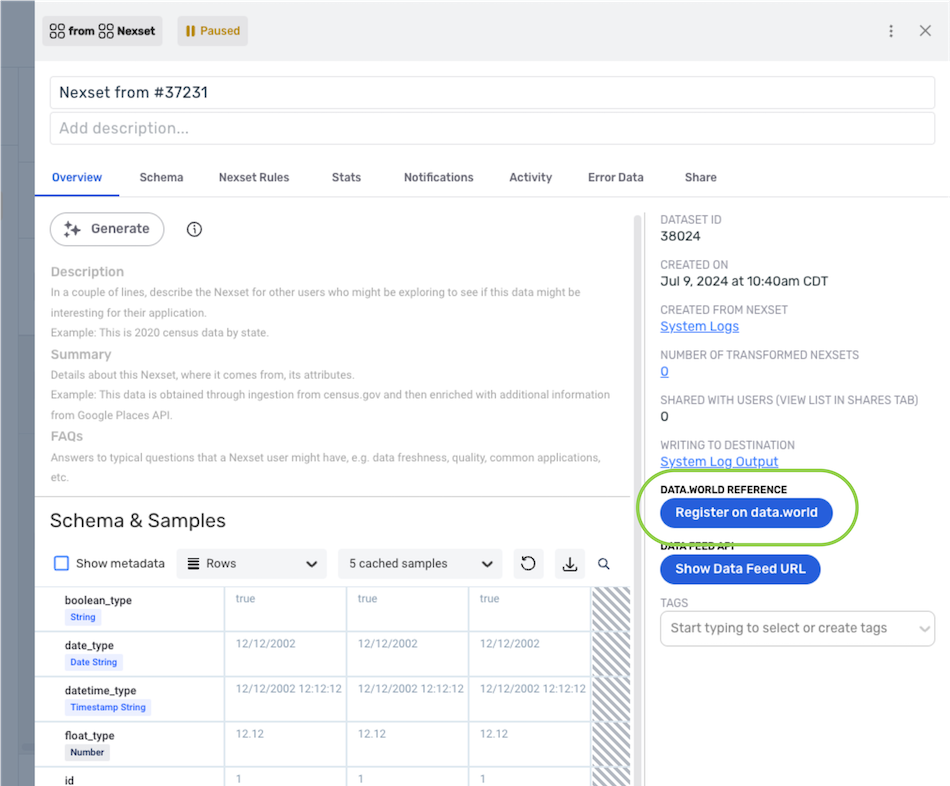Open the Notifications tab
Image resolution: width=950 pixels, height=786 pixels.
[x=439, y=178]
